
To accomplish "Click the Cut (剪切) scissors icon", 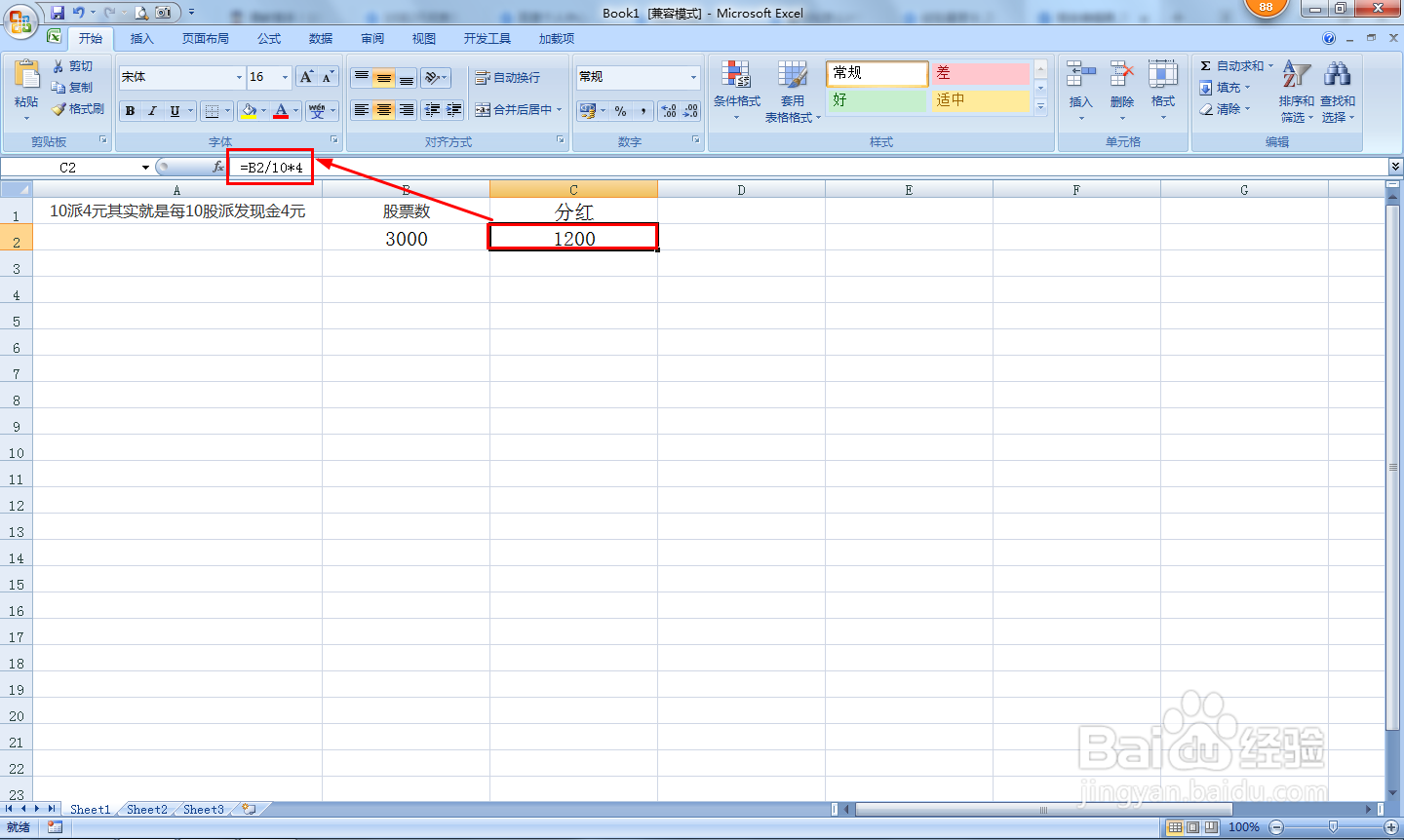I will coord(58,65).
